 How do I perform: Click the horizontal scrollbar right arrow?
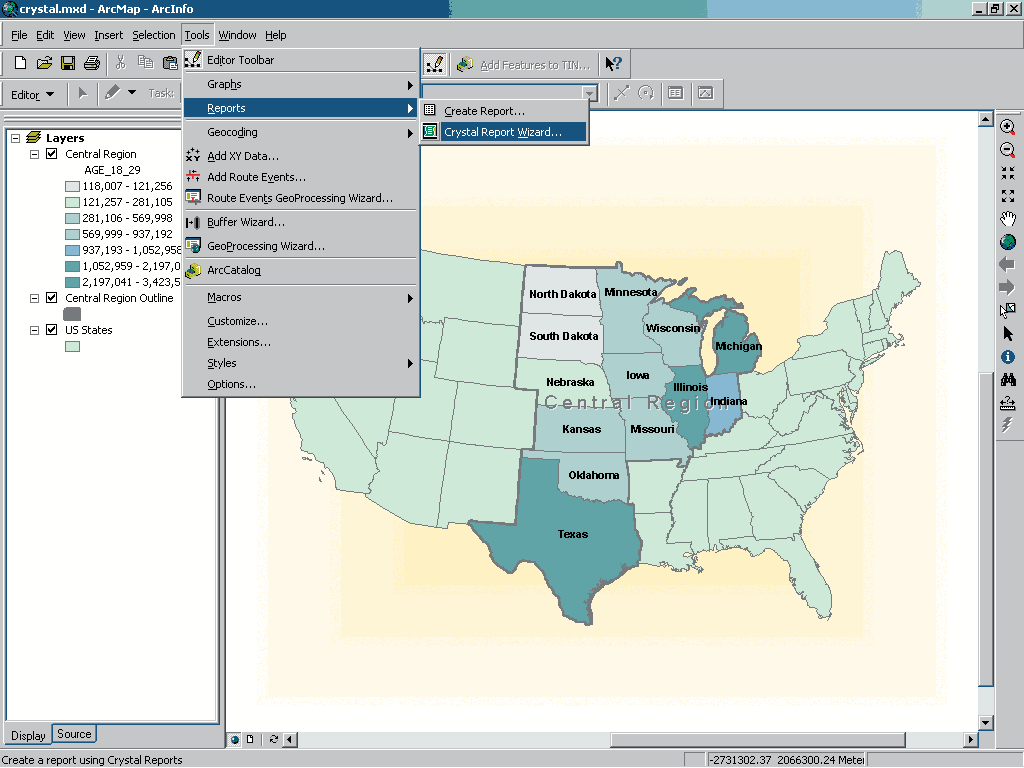click(970, 739)
